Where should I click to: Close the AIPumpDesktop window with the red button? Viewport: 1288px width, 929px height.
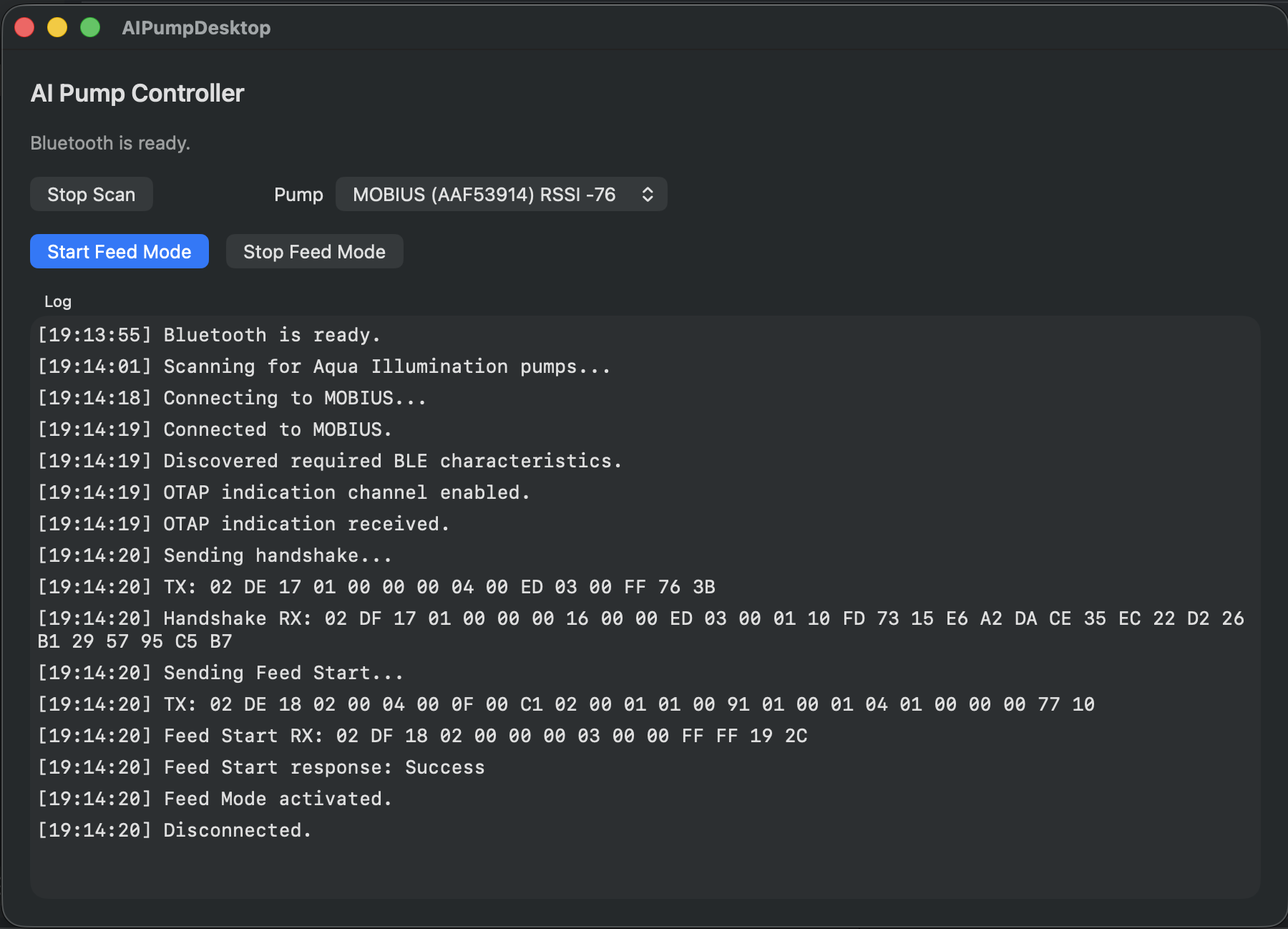[x=25, y=28]
